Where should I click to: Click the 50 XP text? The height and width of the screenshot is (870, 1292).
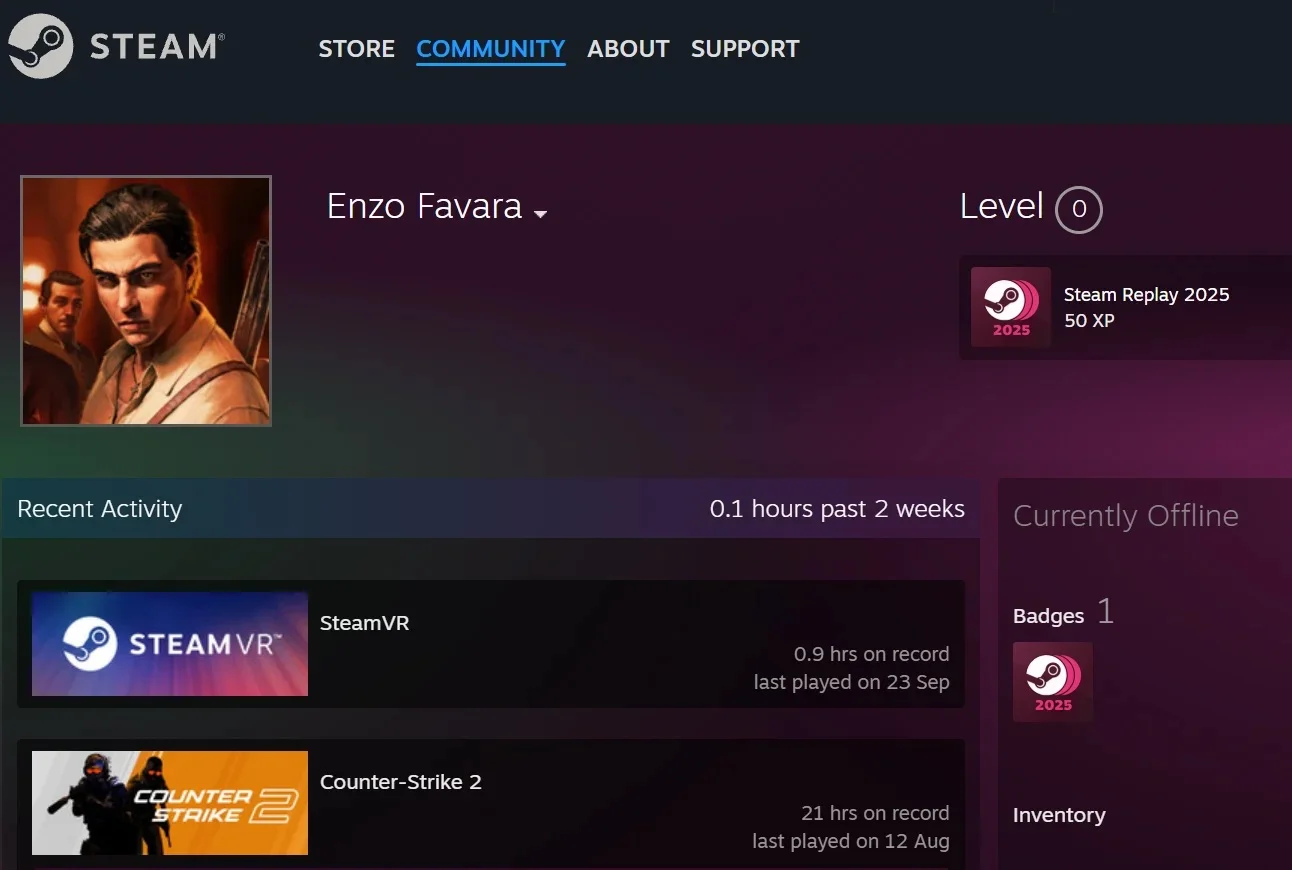tap(1089, 321)
